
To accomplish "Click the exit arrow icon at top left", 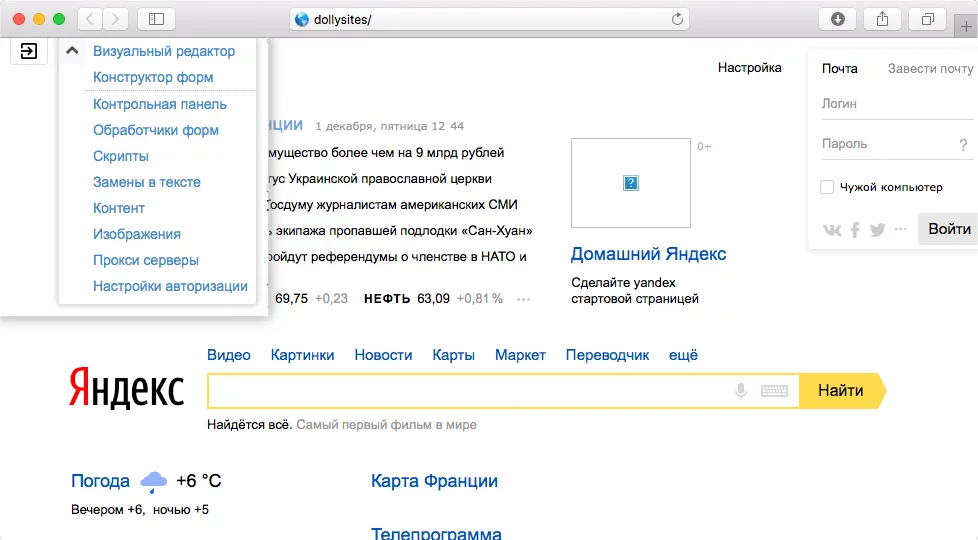I will tap(29, 51).
